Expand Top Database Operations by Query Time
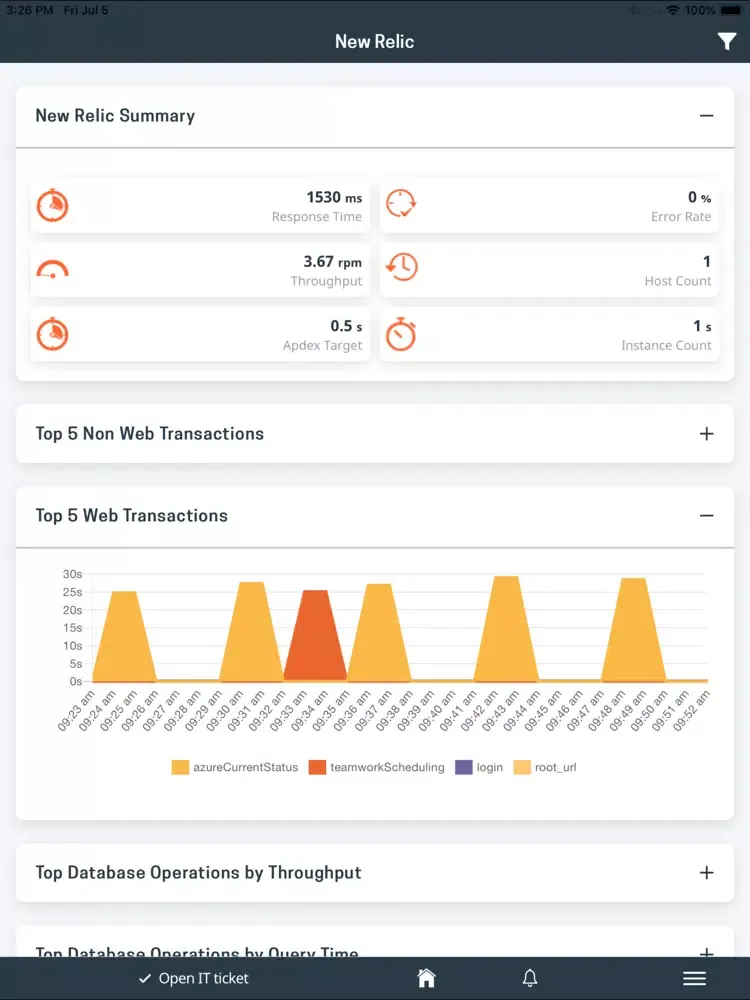This screenshot has height=1000, width=750. point(706,952)
